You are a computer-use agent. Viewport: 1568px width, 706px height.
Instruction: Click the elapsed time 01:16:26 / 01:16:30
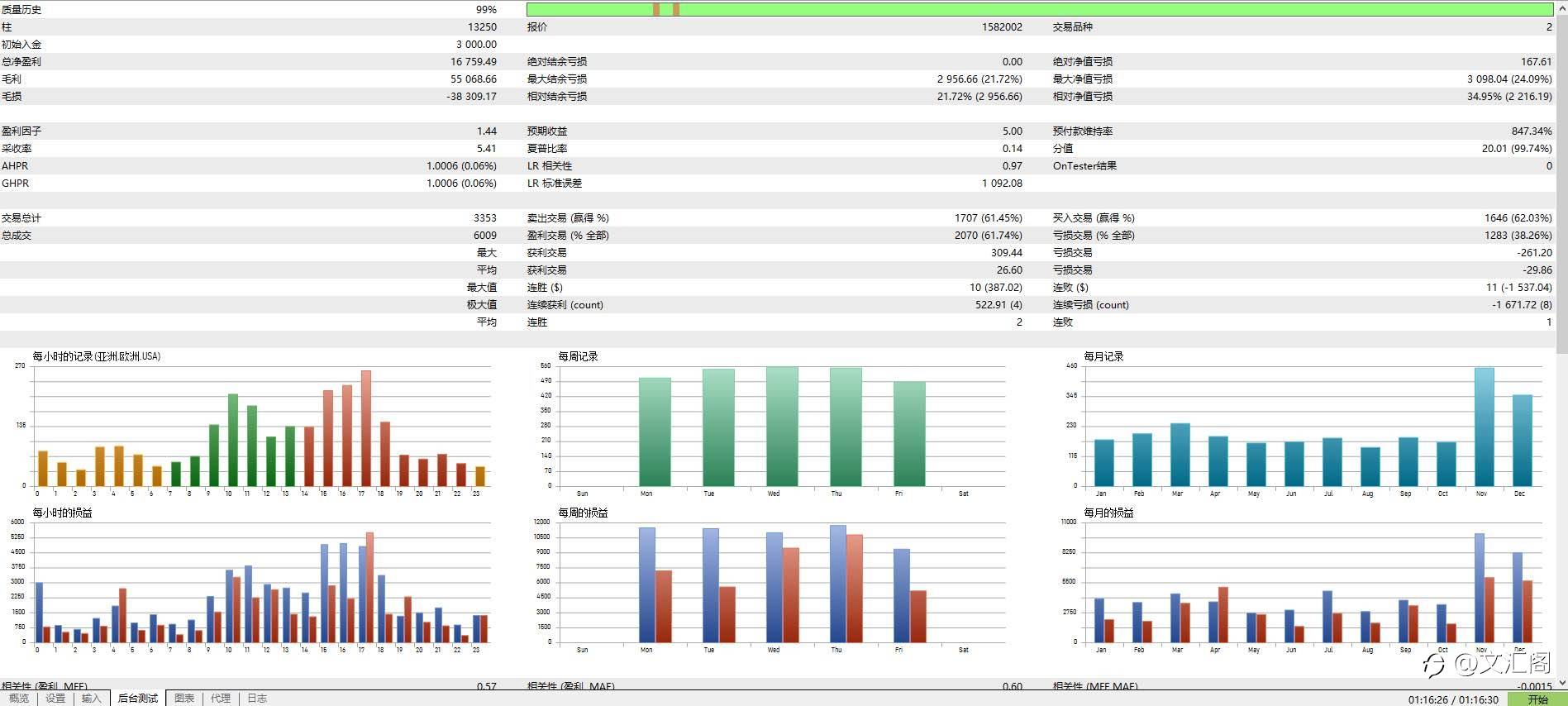(1453, 699)
